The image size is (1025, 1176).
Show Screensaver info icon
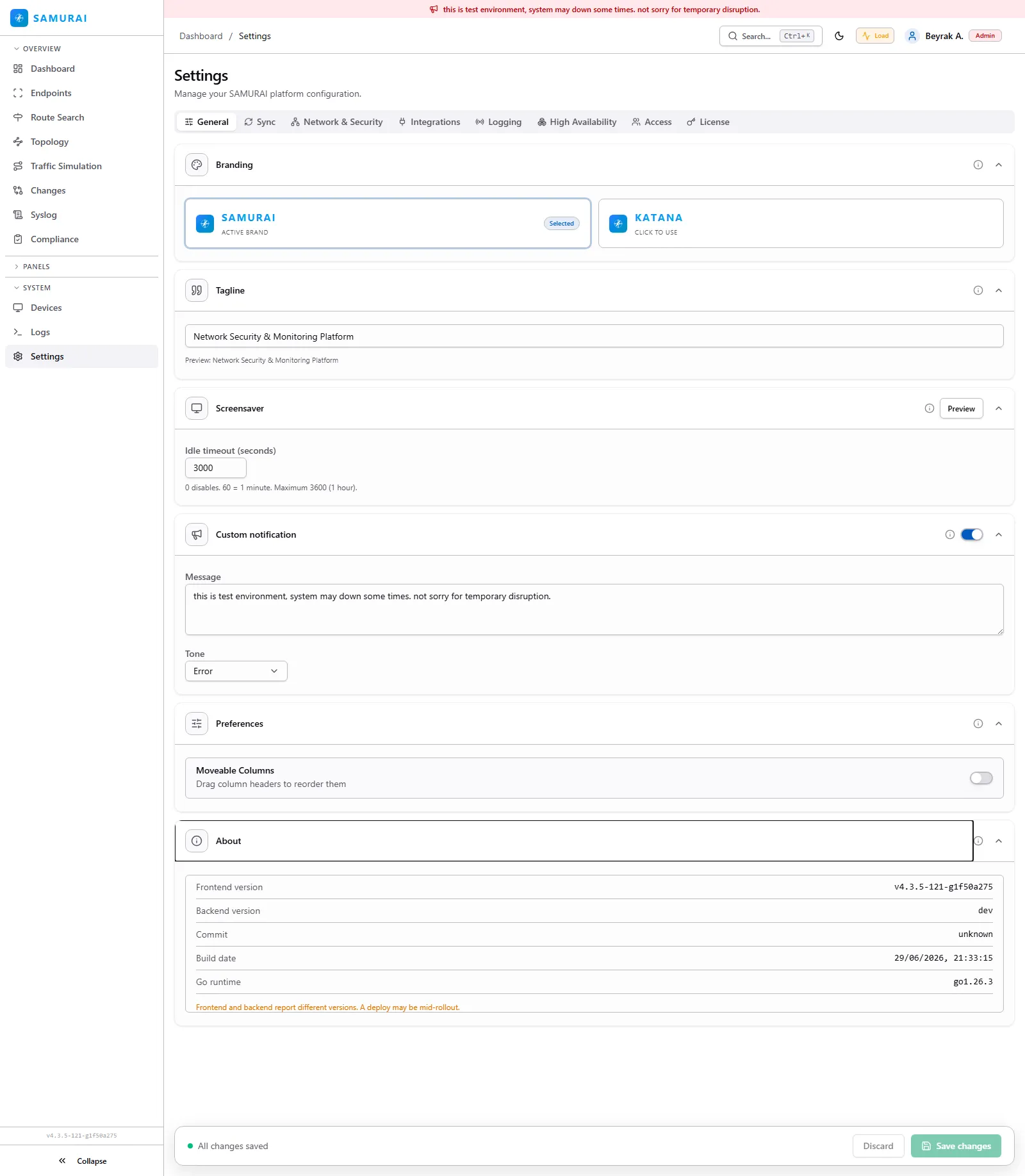point(930,408)
